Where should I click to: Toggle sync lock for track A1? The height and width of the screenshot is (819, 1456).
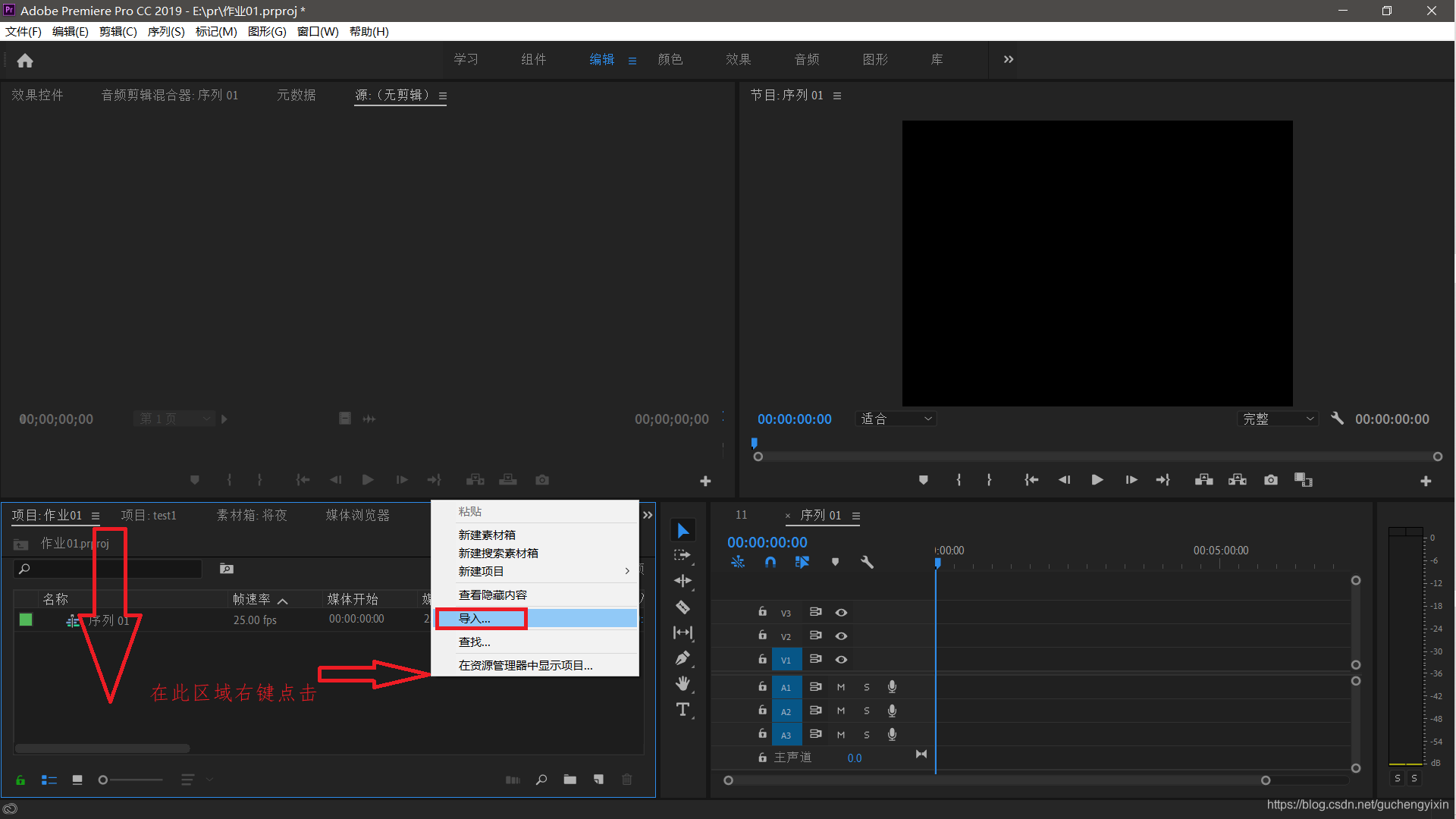815,687
